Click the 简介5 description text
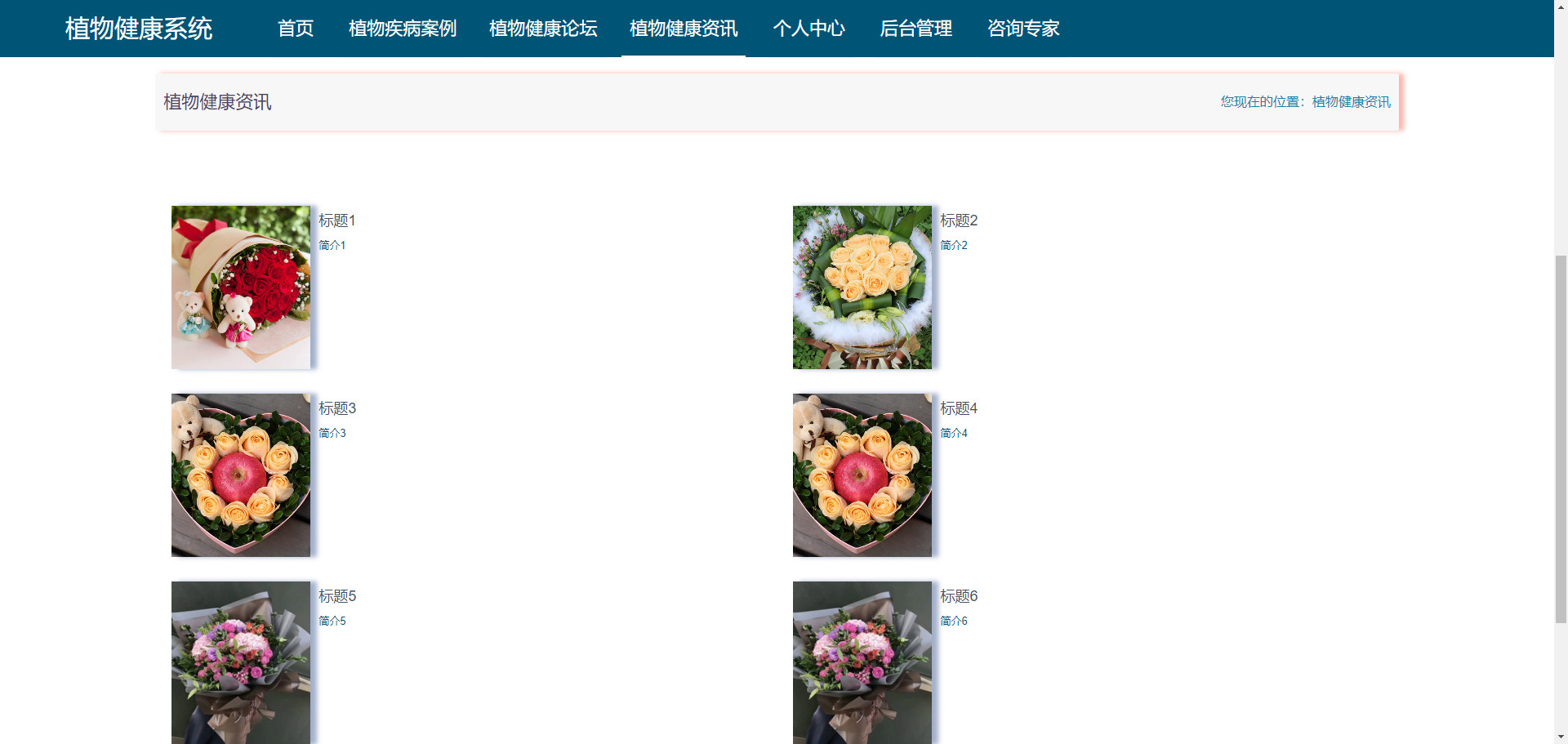This screenshot has height=744, width=1568. (x=332, y=621)
